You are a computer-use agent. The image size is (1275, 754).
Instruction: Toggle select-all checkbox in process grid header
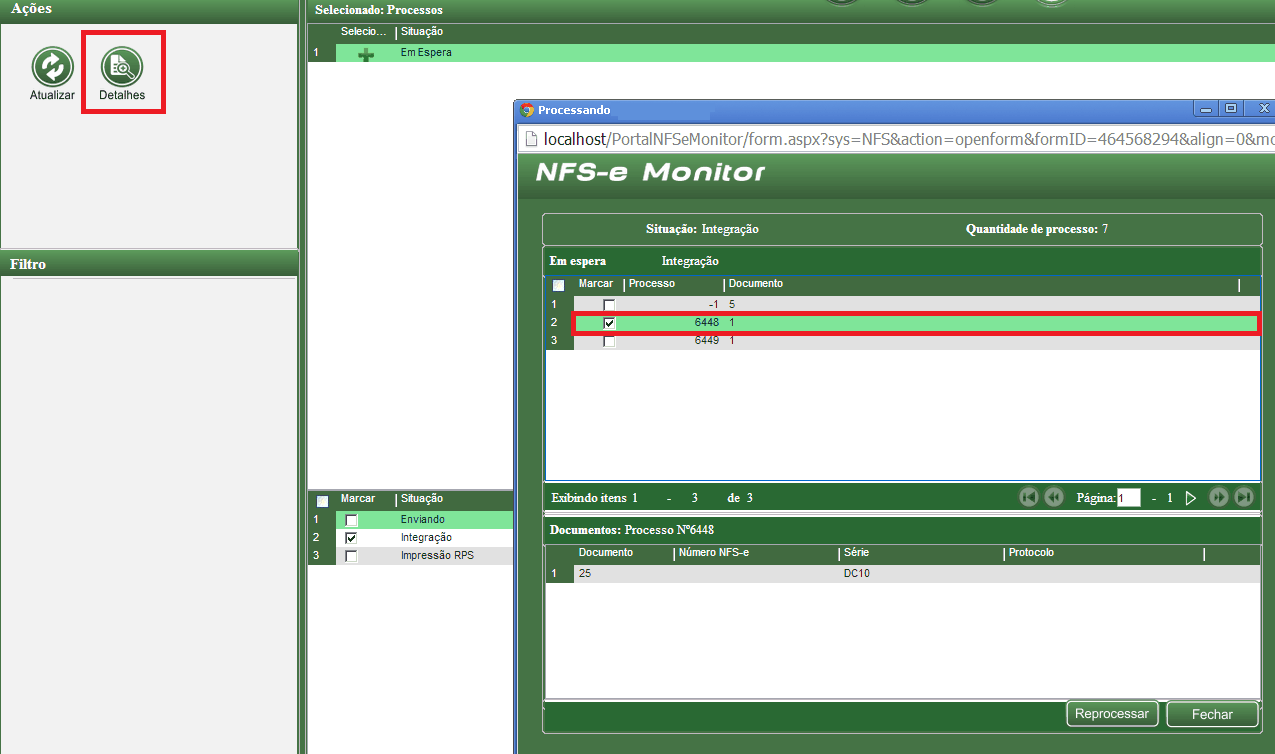558,285
